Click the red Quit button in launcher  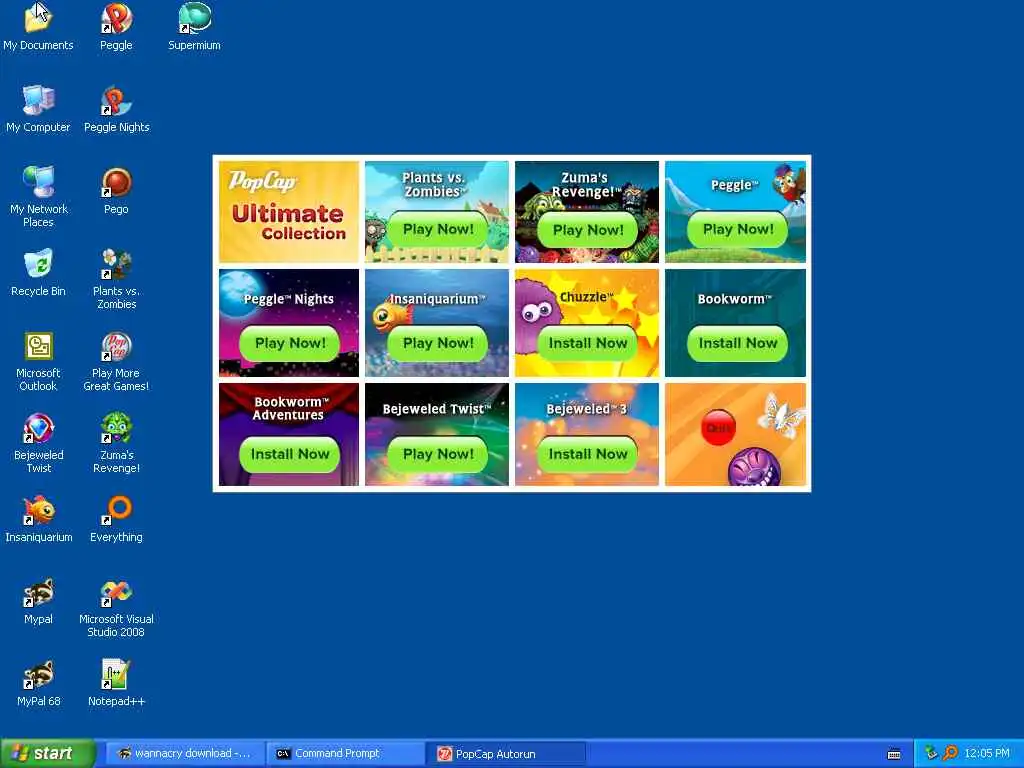pos(718,428)
